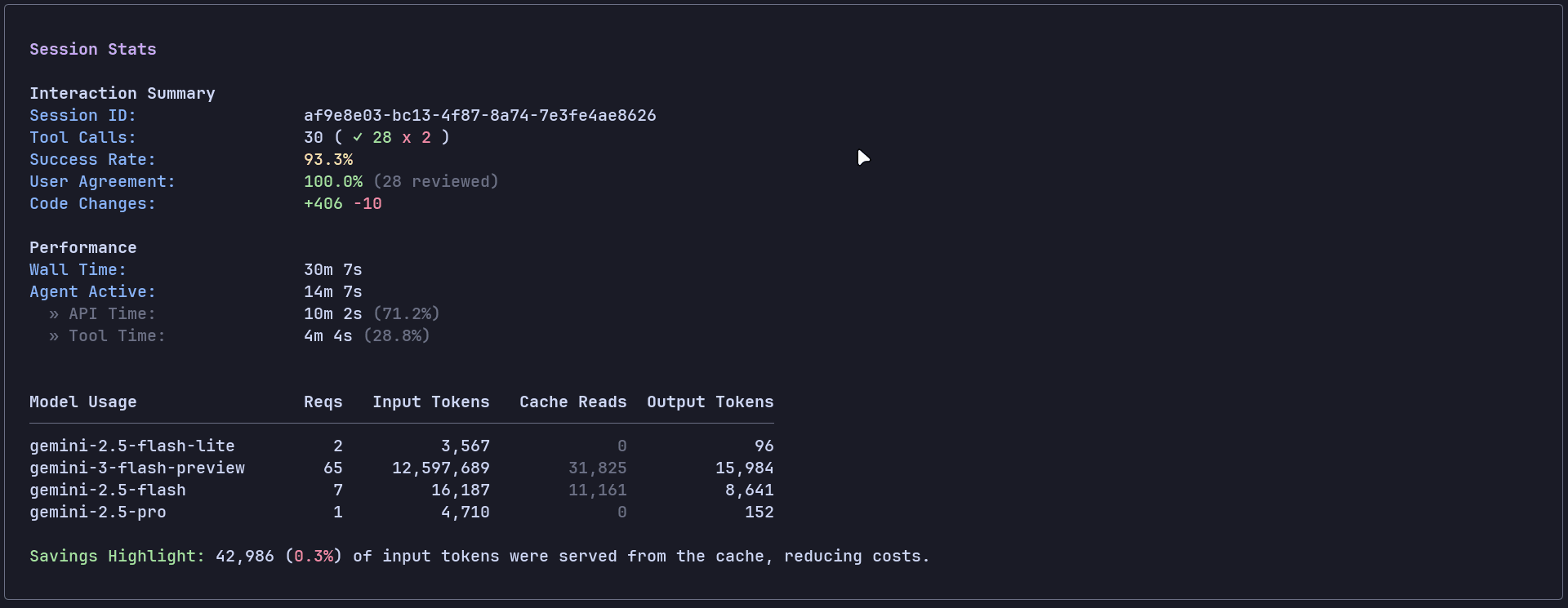Click the Savings Highlight label
Image resolution: width=1568 pixels, height=608 pixels.
click(x=118, y=556)
